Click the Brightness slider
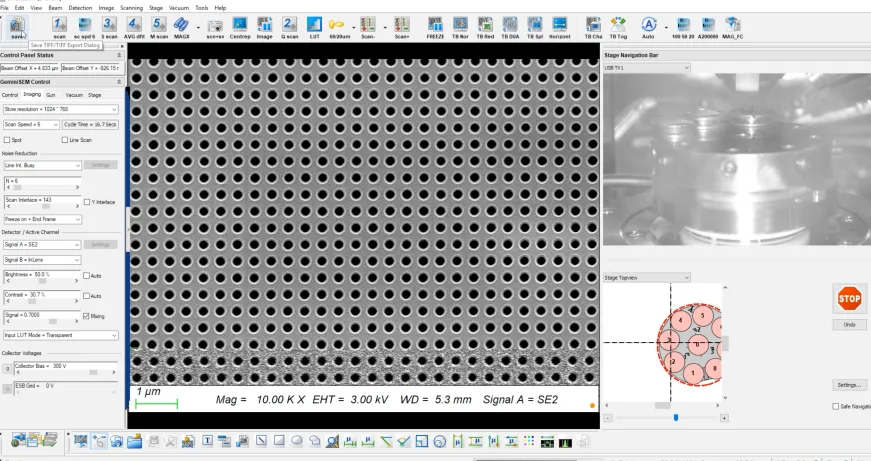The height and width of the screenshot is (461, 871). (x=42, y=281)
